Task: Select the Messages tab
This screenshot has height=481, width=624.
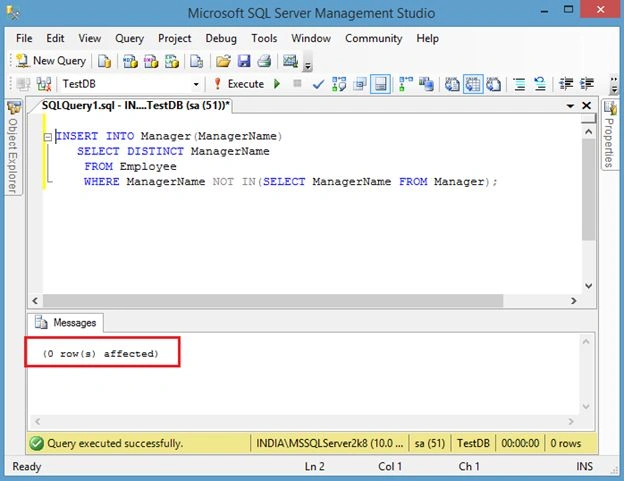Action: point(66,323)
